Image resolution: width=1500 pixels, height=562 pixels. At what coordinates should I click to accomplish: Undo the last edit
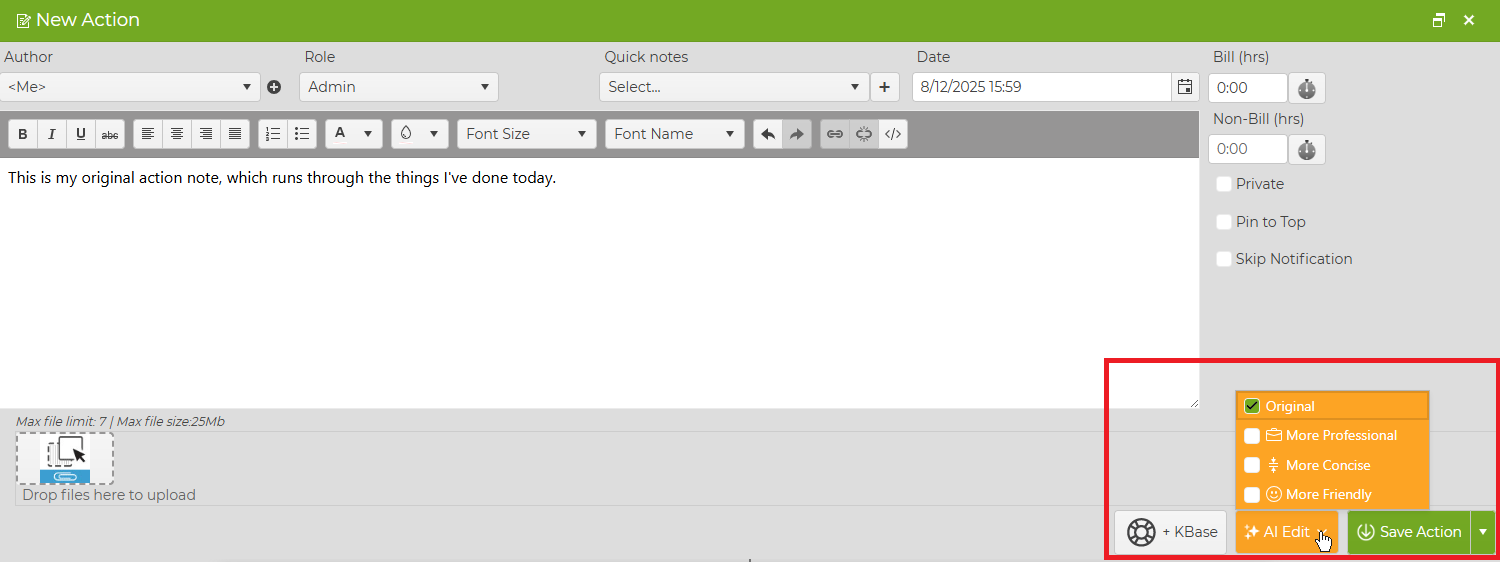click(768, 134)
